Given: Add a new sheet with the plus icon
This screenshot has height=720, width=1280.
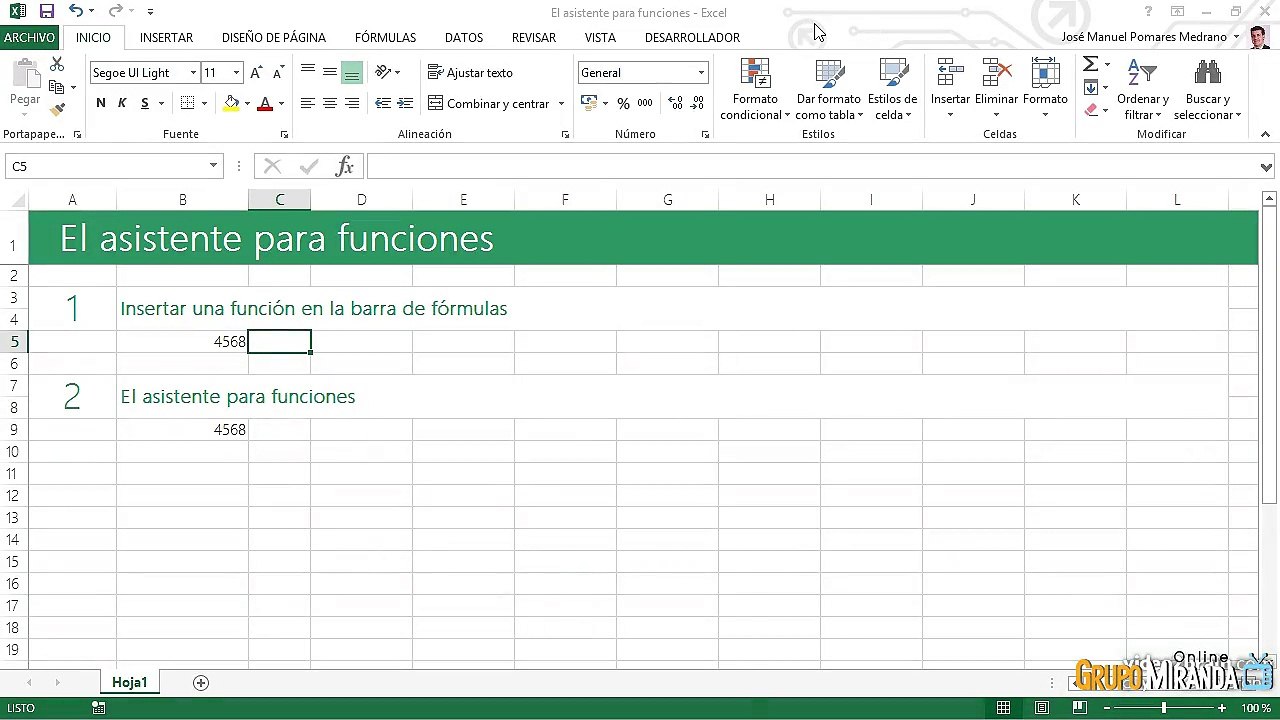Looking at the screenshot, I should pos(201,683).
